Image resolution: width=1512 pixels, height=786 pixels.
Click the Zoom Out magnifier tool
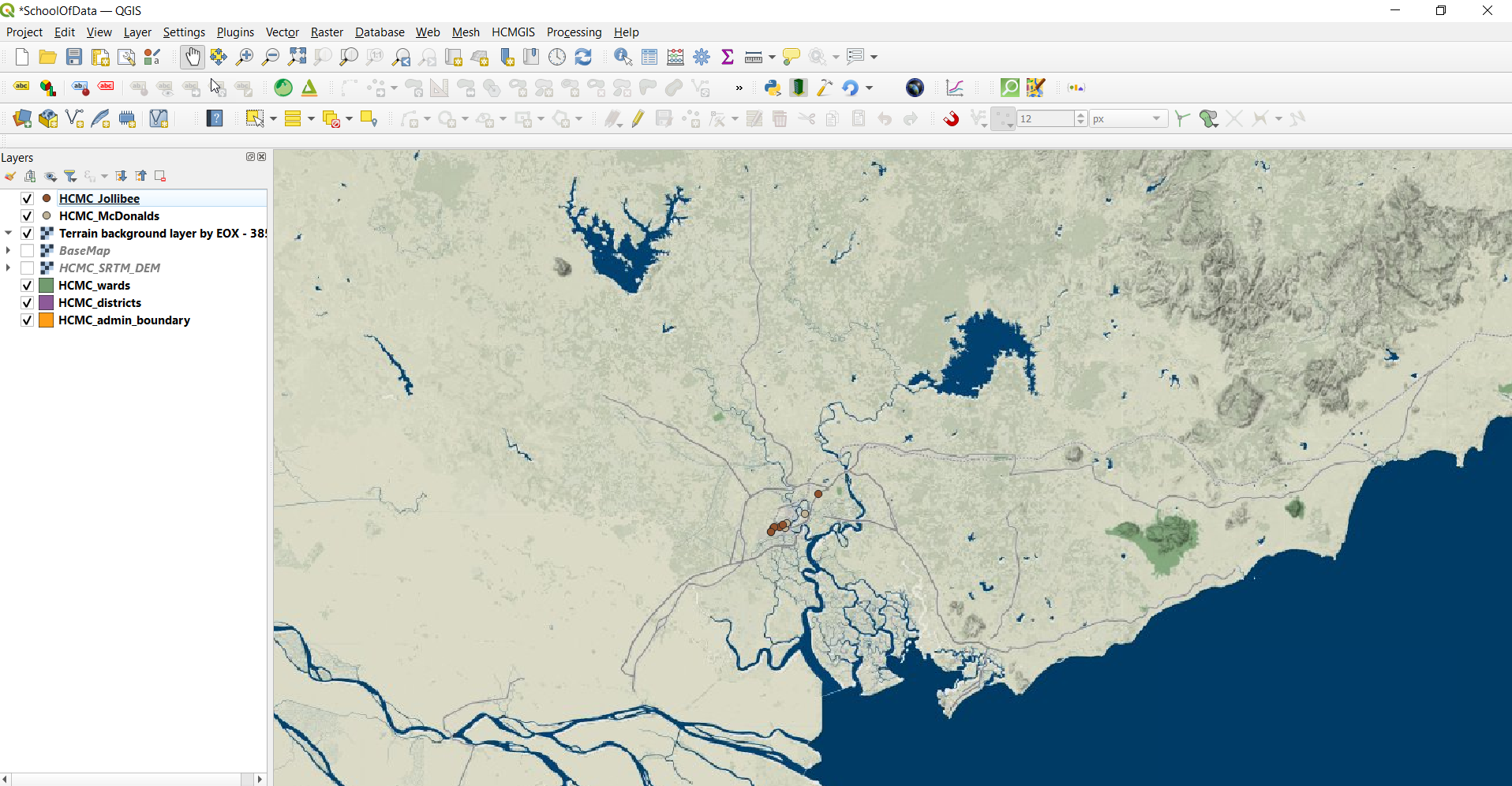click(271, 57)
